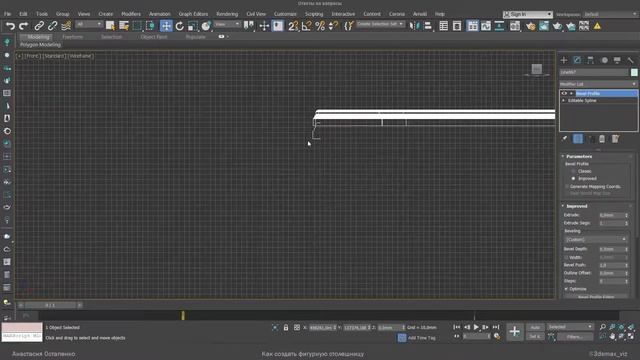This screenshot has height=360, width=640.
Task: Switch to the Motion panel tab
Action: point(604,60)
